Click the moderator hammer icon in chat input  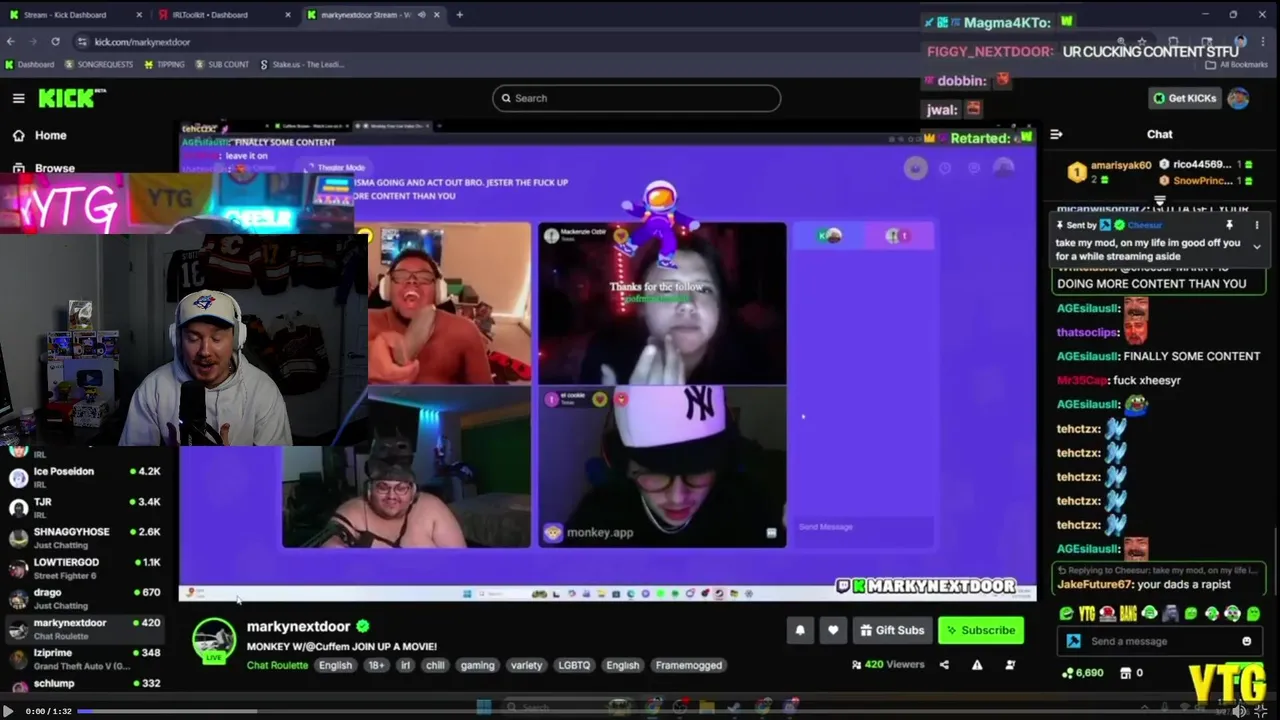click(x=1074, y=641)
